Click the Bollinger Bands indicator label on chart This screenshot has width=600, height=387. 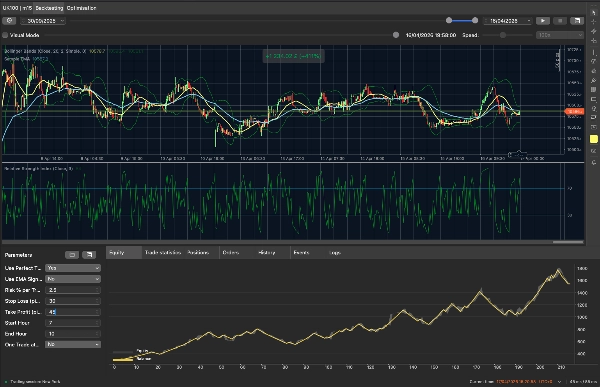point(45,51)
